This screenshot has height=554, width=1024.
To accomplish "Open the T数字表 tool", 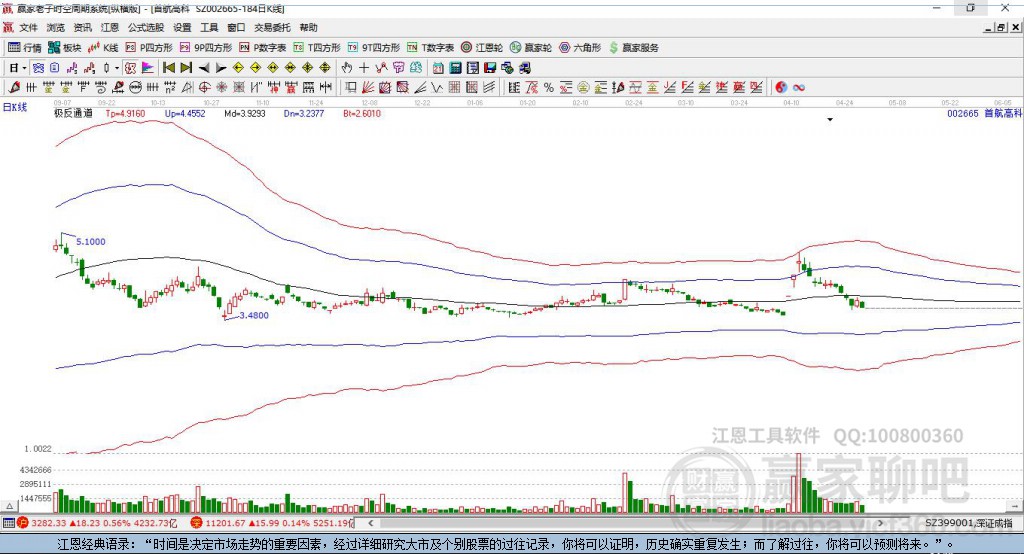I will 430,48.
